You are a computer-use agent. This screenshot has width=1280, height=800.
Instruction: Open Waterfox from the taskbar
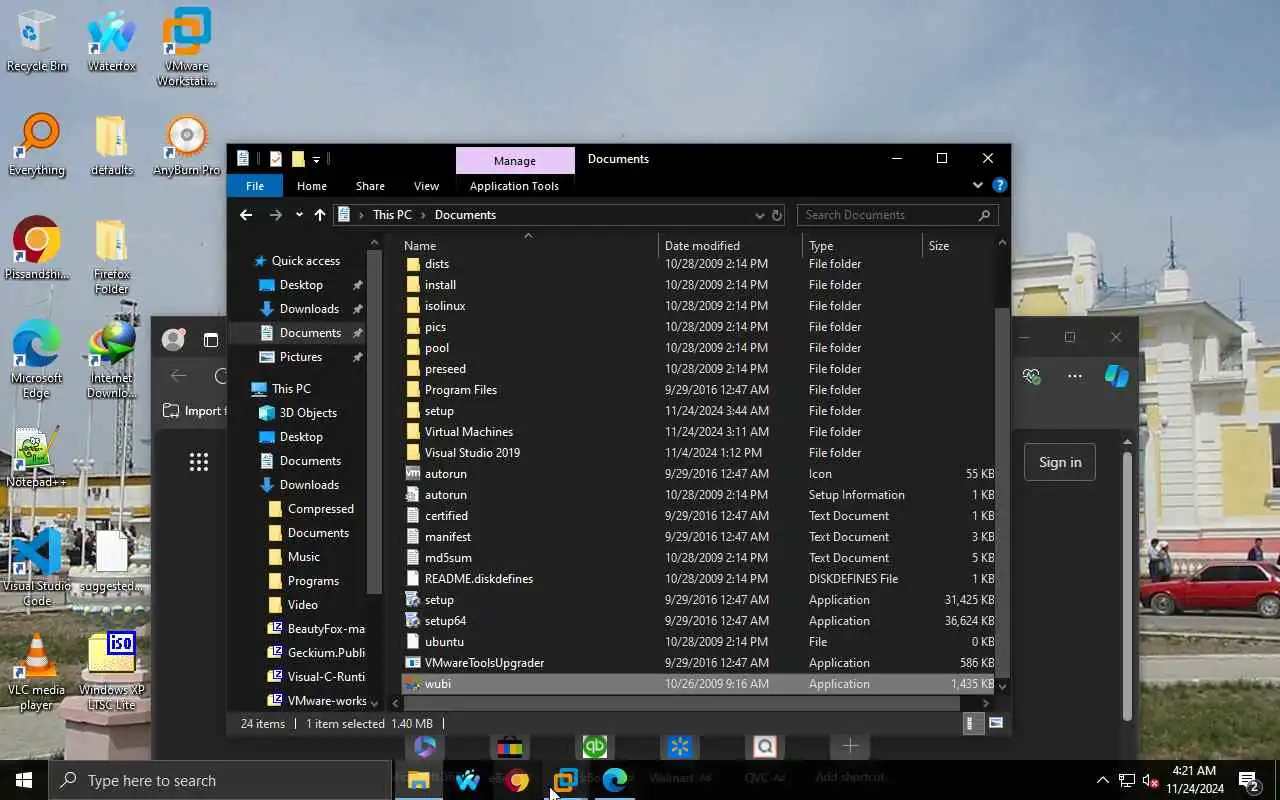pyautogui.click(x=468, y=780)
